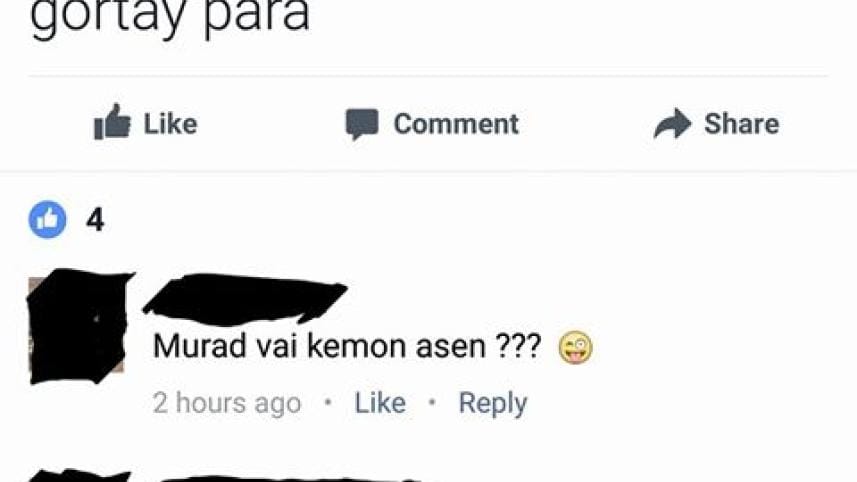Click the dot separator between Like and Reply
Image resolution: width=857 pixels, height=482 pixels.
click(432, 403)
